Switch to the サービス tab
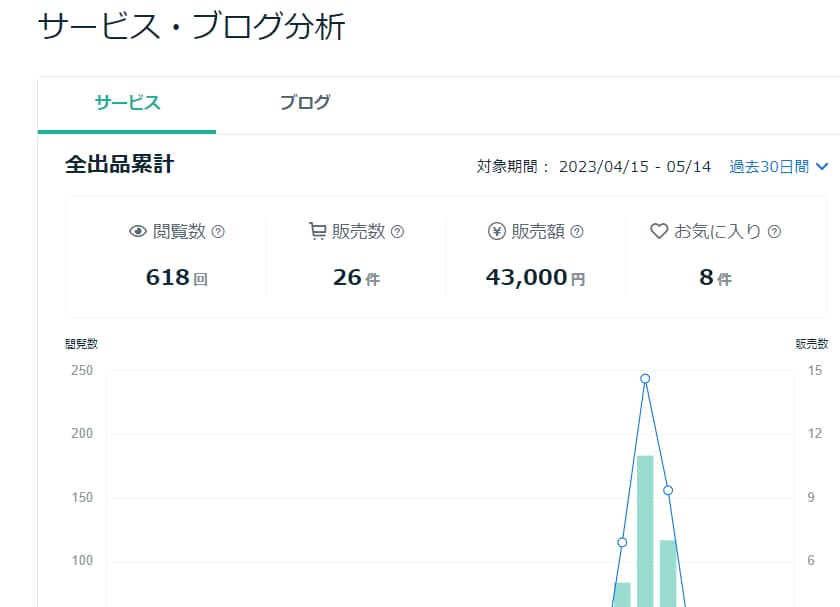This screenshot has height=607, width=840. click(x=127, y=103)
